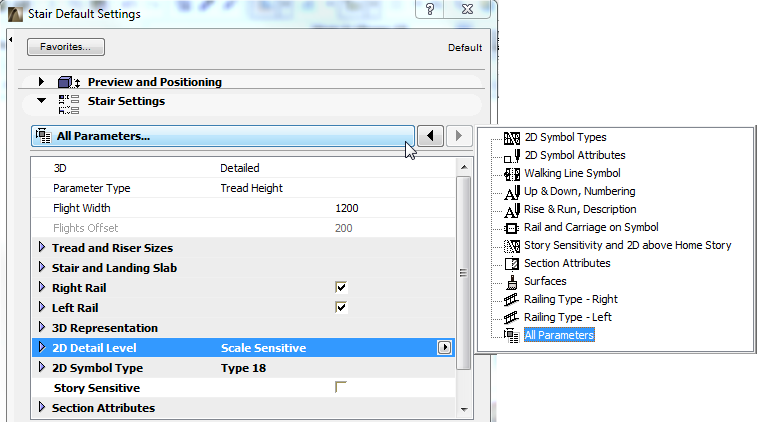Click the Rise & Run, Description icon
The image size is (757, 422).
coord(512,210)
